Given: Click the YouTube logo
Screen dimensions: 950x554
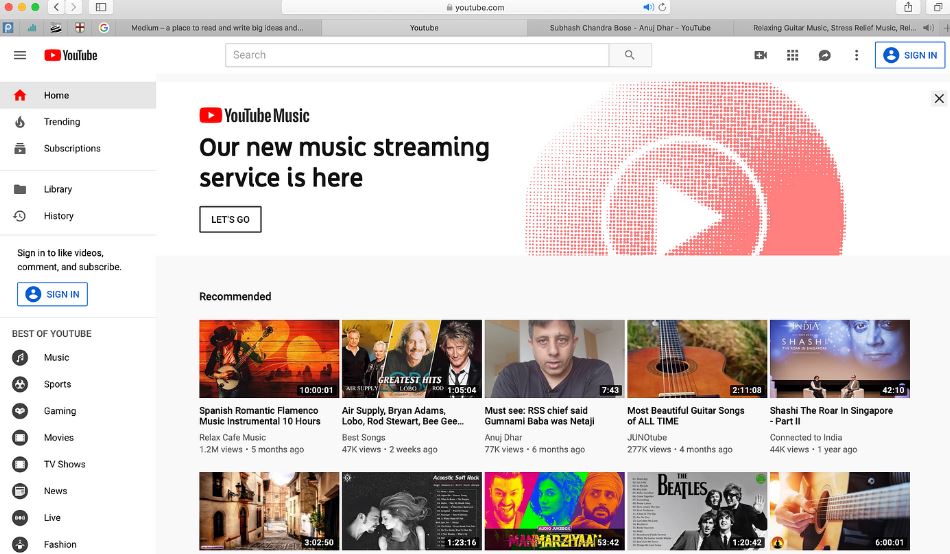Looking at the screenshot, I should pos(70,55).
